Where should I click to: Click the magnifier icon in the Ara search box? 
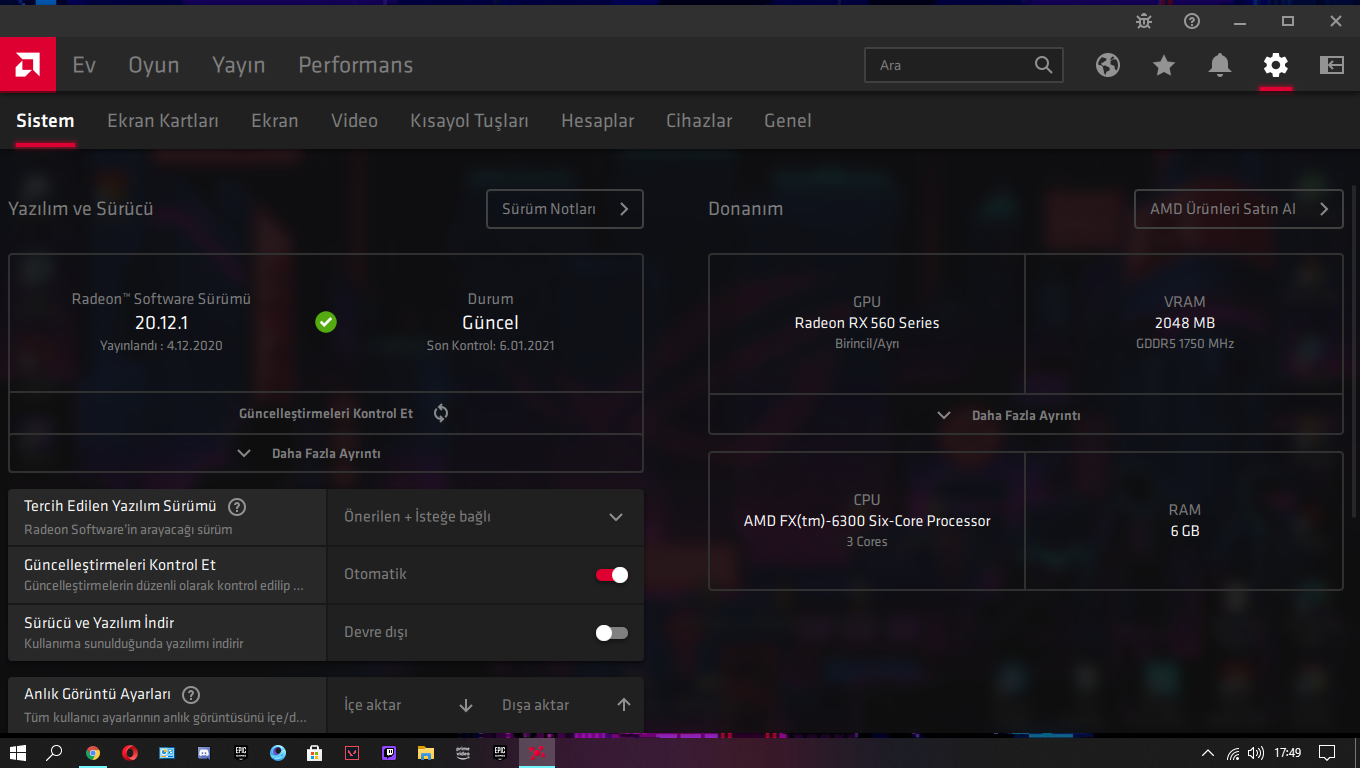tap(1043, 65)
